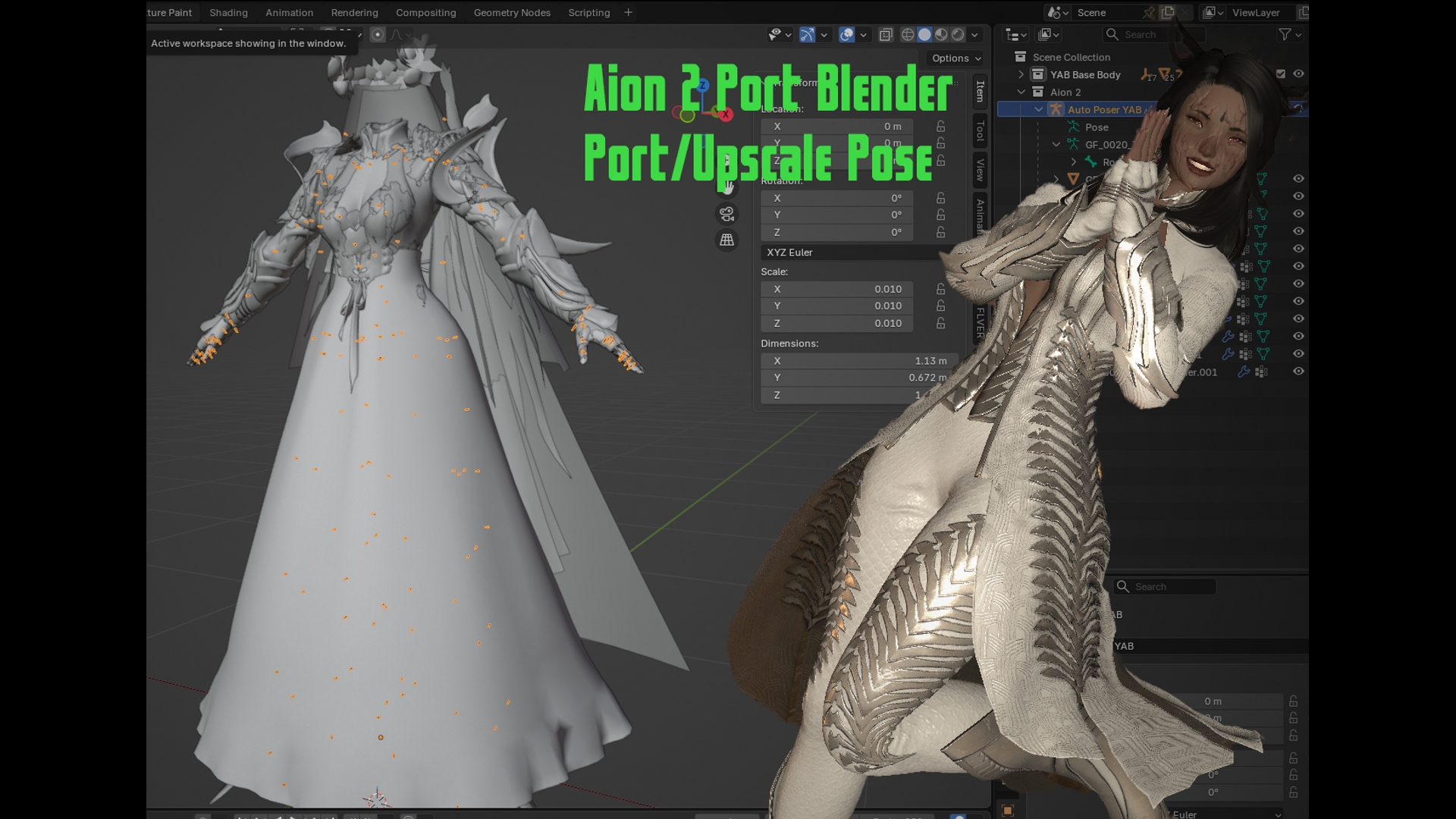Select the Pose item in outliner
The width and height of the screenshot is (1456, 819).
tap(1097, 127)
